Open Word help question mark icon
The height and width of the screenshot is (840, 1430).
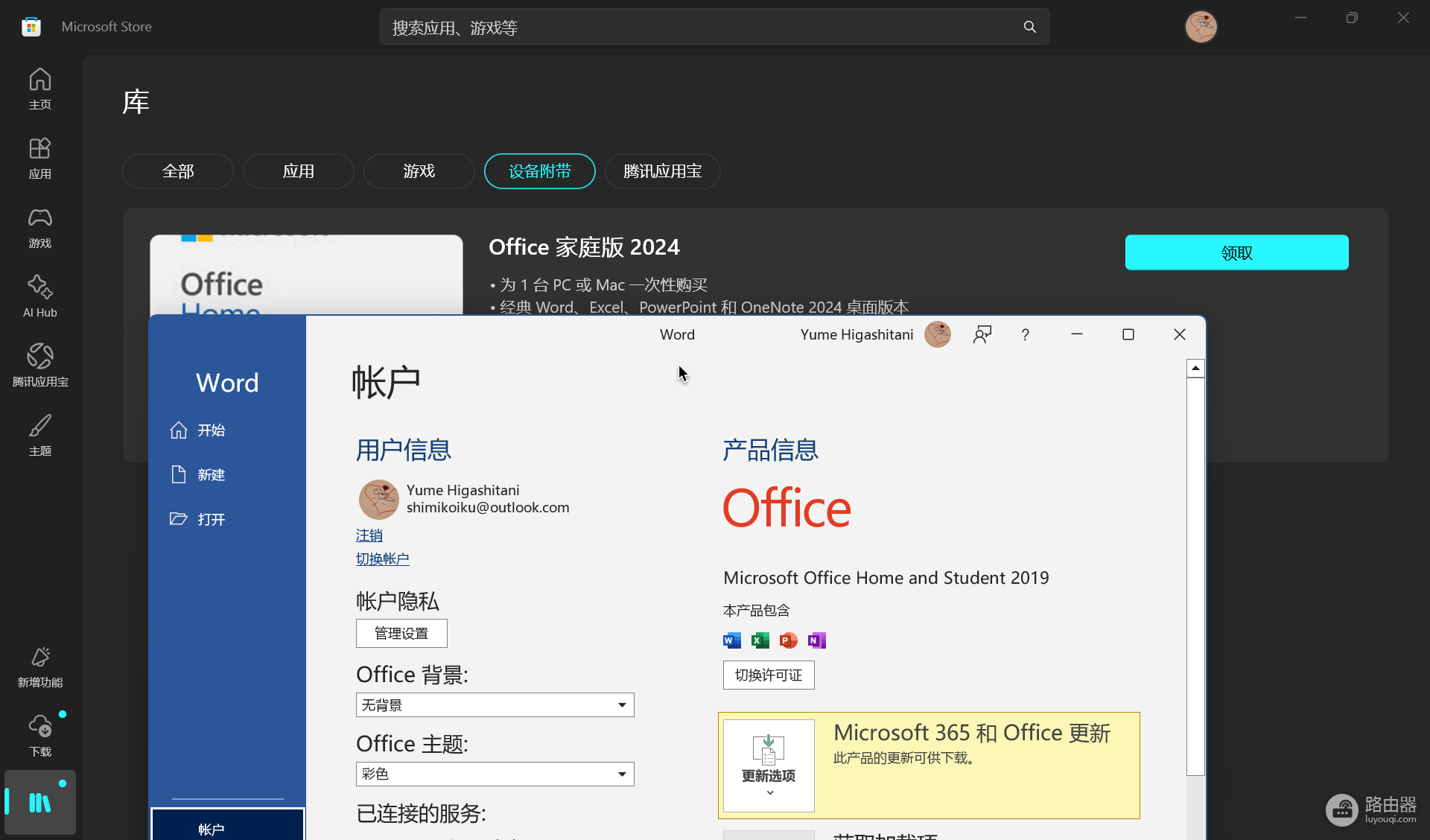click(x=1026, y=334)
